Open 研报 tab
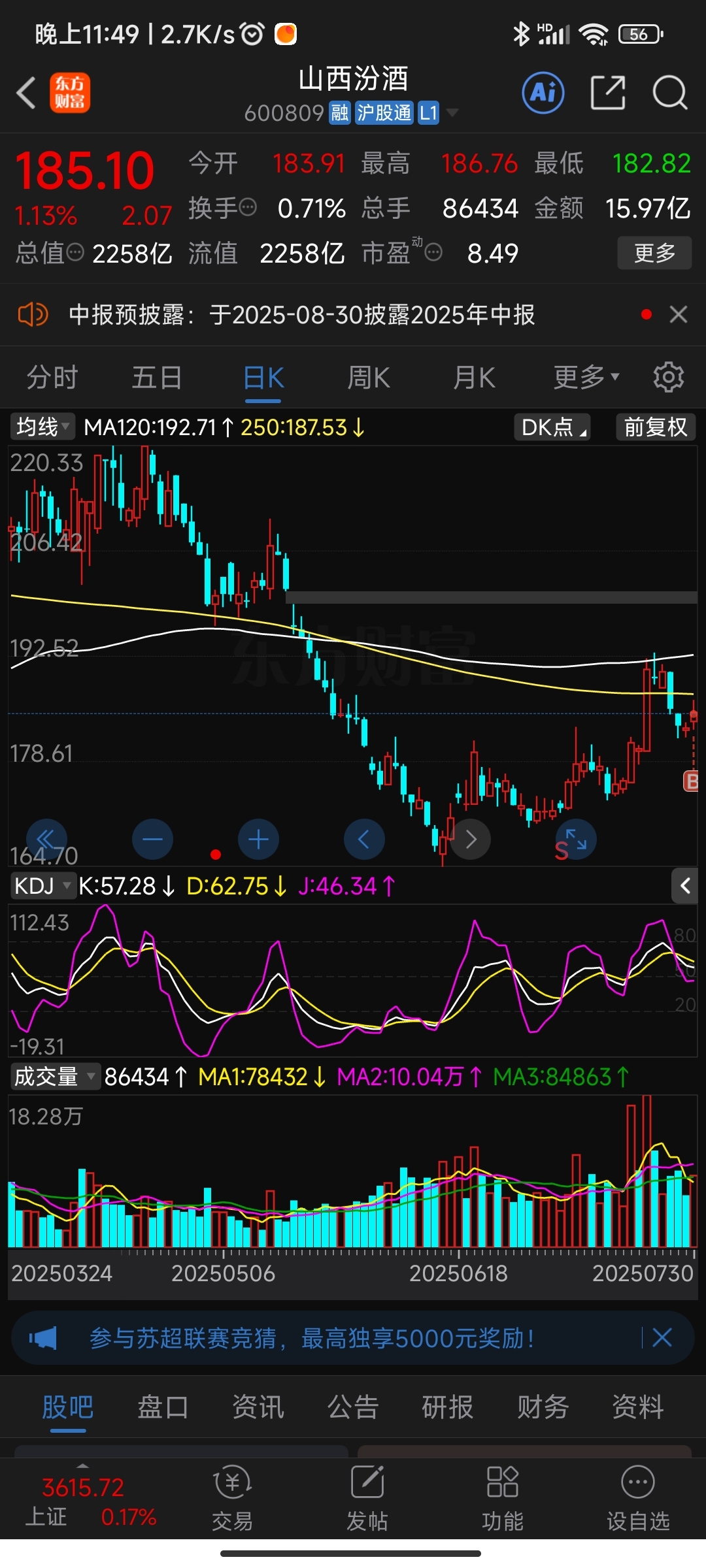Image resolution: width=706 pixels, height=1568 pixels. click(448, 1407)
